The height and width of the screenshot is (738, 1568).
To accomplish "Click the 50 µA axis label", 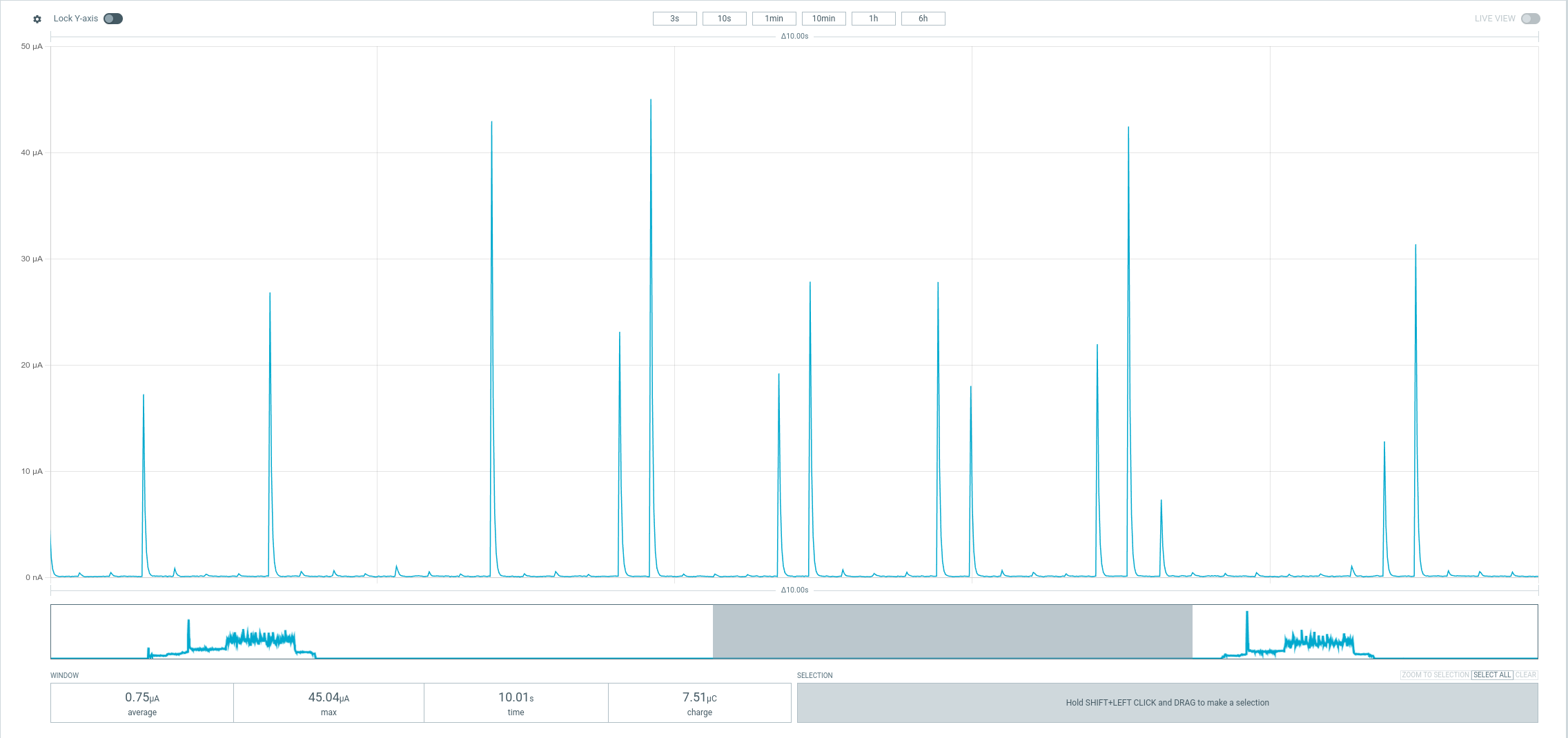I will point(32,47).
